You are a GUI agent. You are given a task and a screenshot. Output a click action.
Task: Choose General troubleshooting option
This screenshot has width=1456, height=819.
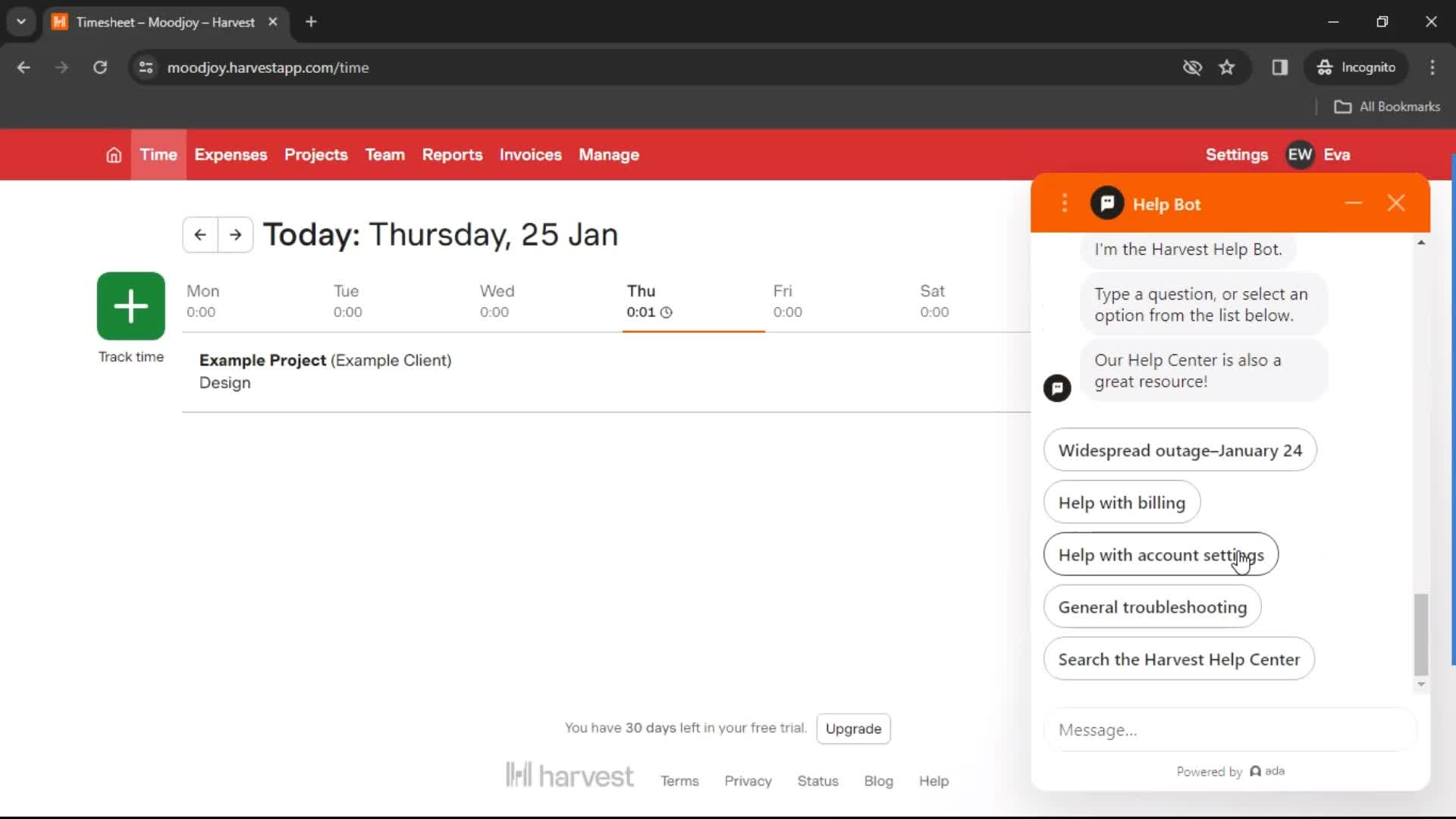point(1152,607)
